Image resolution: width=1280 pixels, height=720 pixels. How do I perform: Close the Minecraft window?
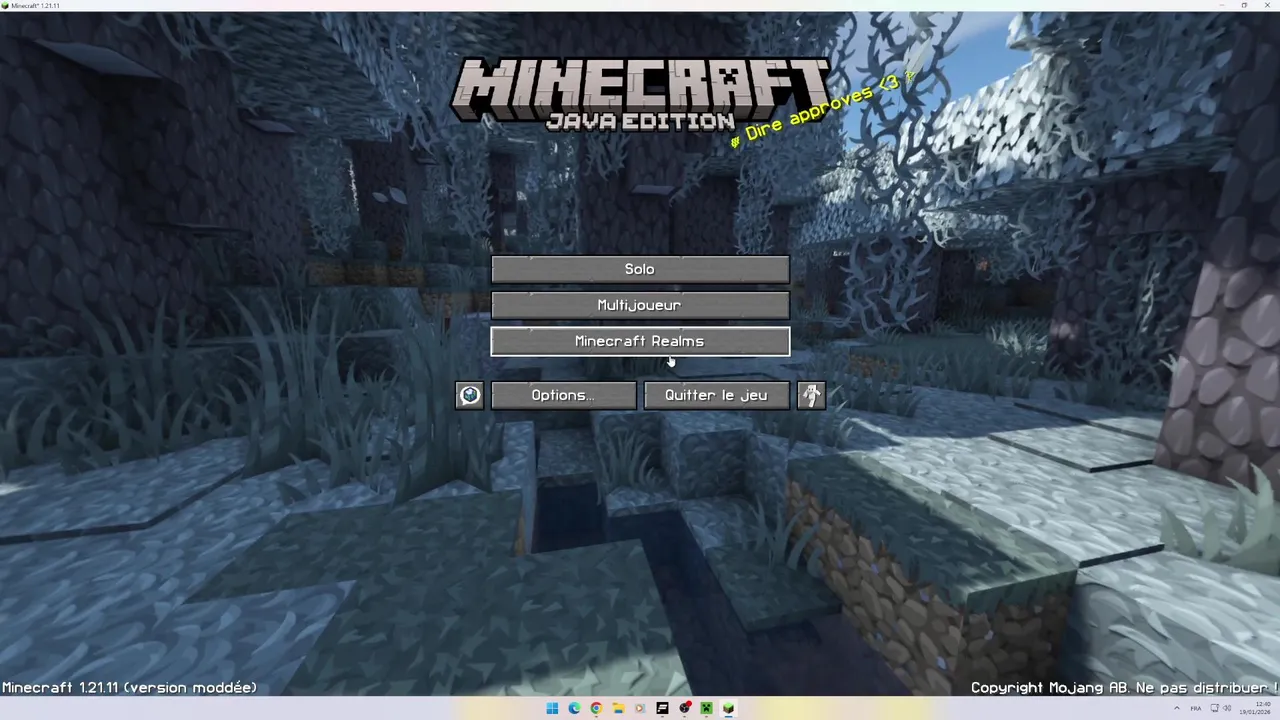1268,5
